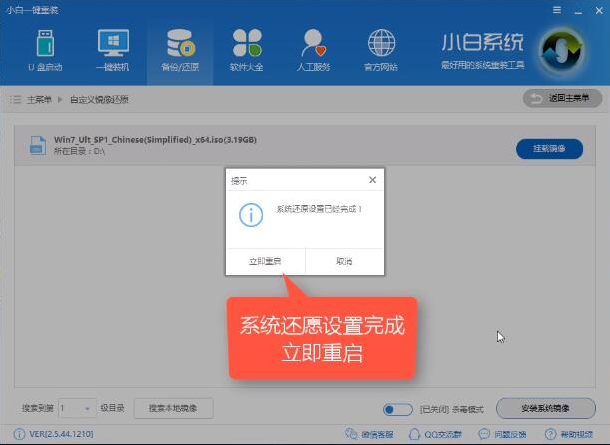Image resolution: width=610 pixels, height=445 pixels.
Task: Click the 立即重启 button
Action: tap(265, 261)
